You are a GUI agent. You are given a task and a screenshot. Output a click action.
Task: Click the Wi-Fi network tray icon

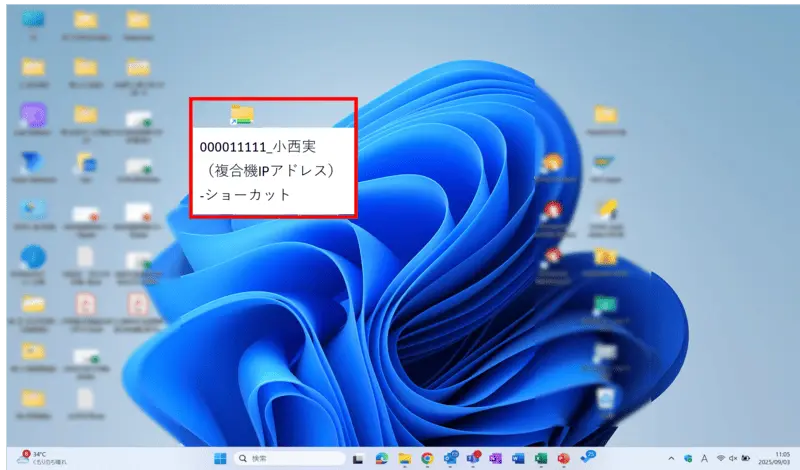pos(720,458)
